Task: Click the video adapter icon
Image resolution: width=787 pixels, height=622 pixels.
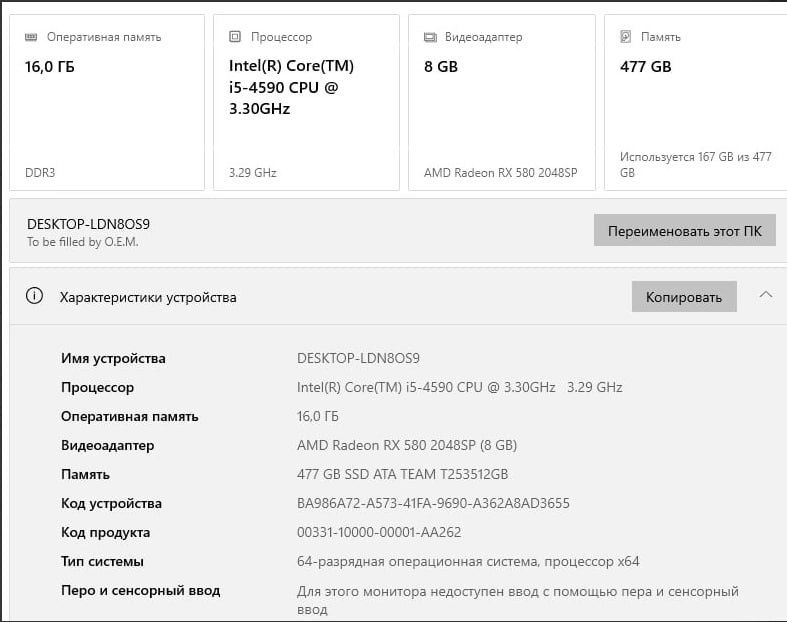Action: (x=430, y=37)
